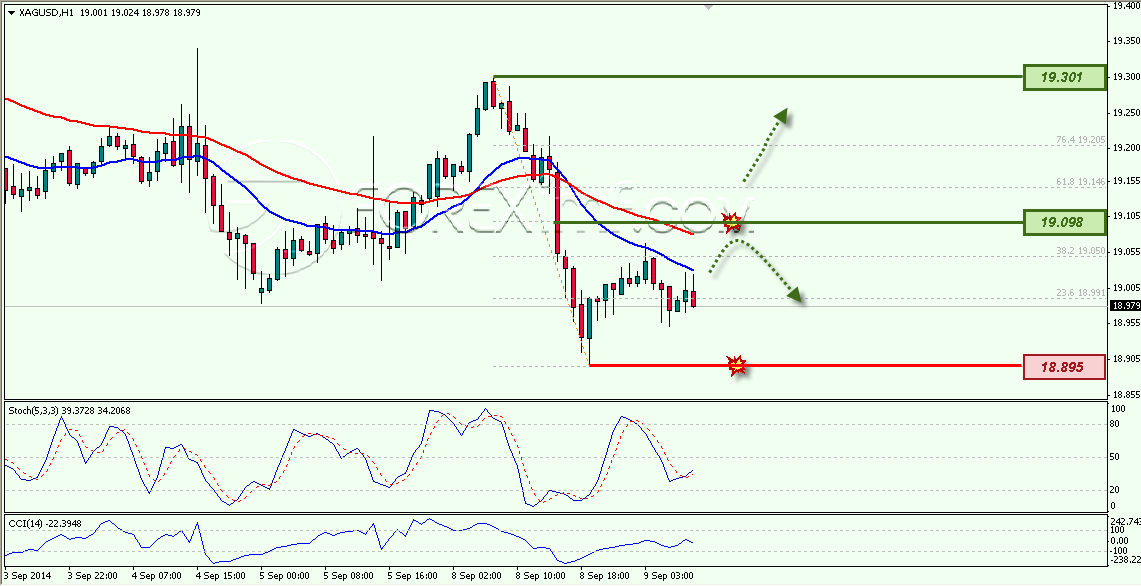
Task: Click 18.855 on the price scale
Action: pos(1126,394)
